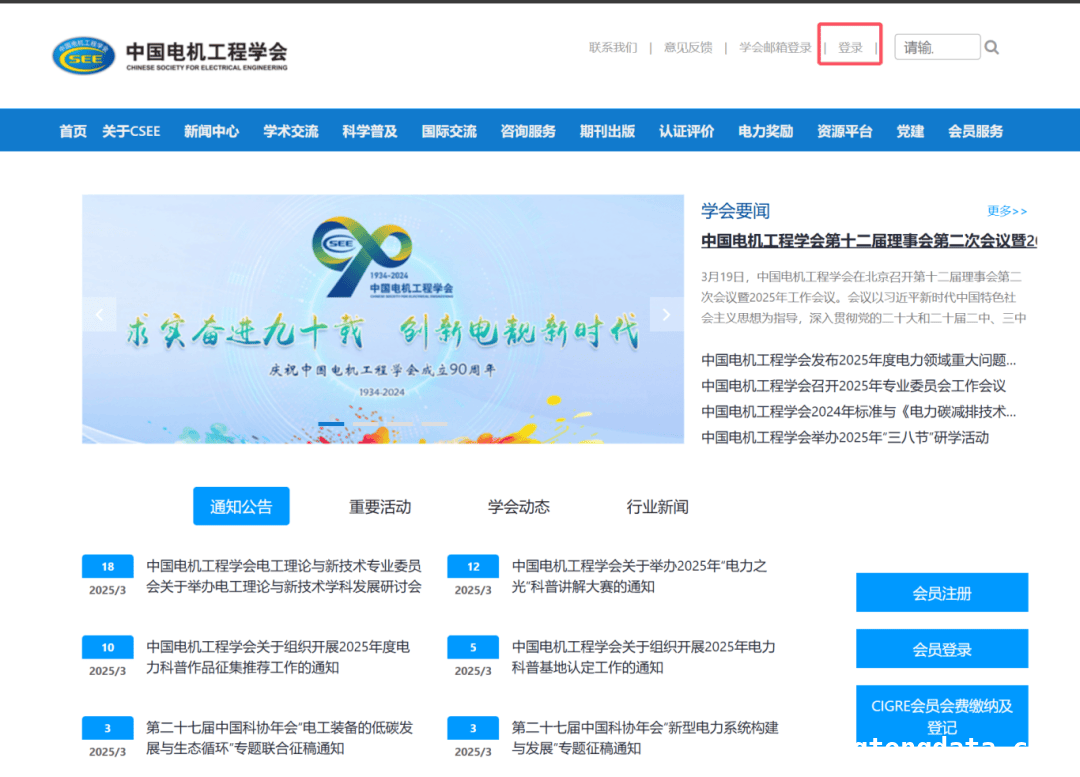Screen dimensions: 1080x777
Task: Open 学术交流 menu item
Action: (291, 131)
